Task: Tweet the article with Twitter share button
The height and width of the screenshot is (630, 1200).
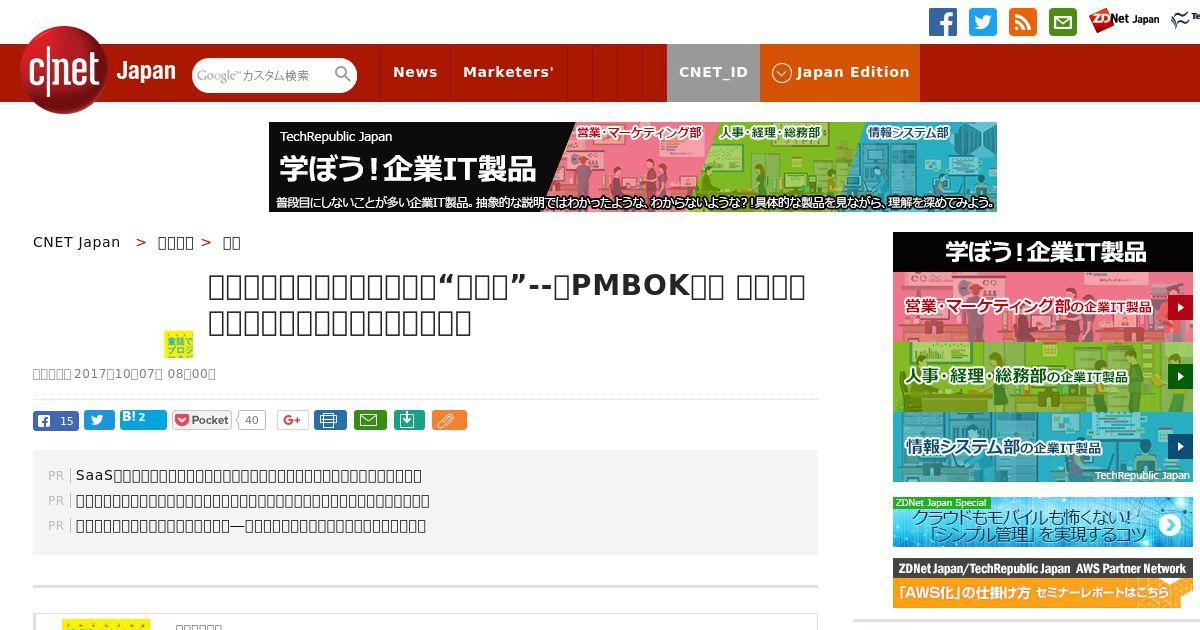Action: point(99,421)
